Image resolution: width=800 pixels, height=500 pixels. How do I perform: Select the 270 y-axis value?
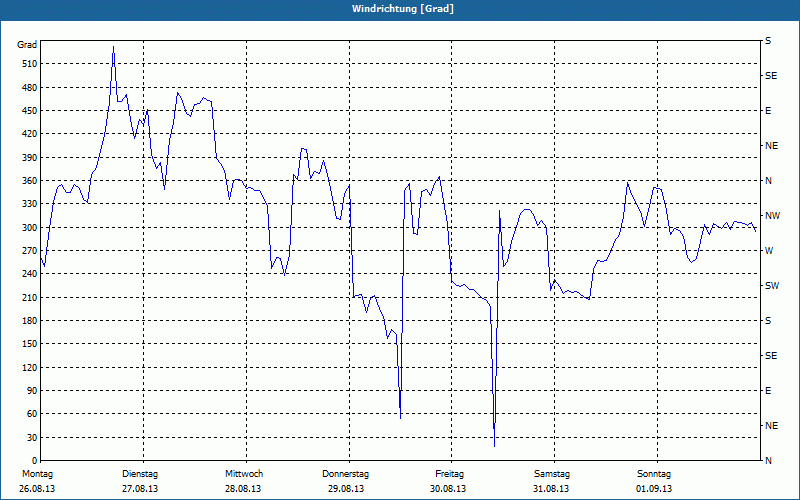tap(30, 251)
